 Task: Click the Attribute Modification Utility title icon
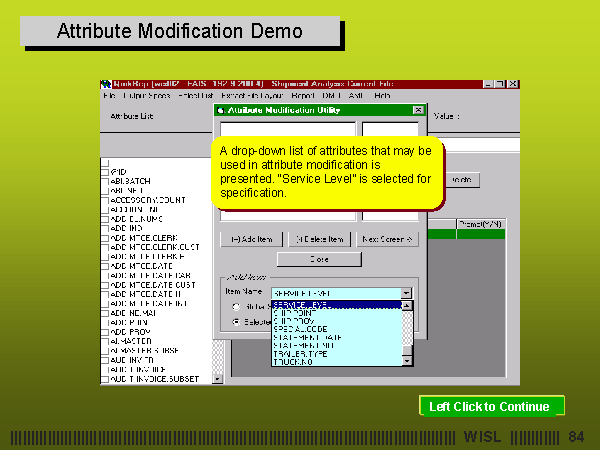(x=222, y=110)
